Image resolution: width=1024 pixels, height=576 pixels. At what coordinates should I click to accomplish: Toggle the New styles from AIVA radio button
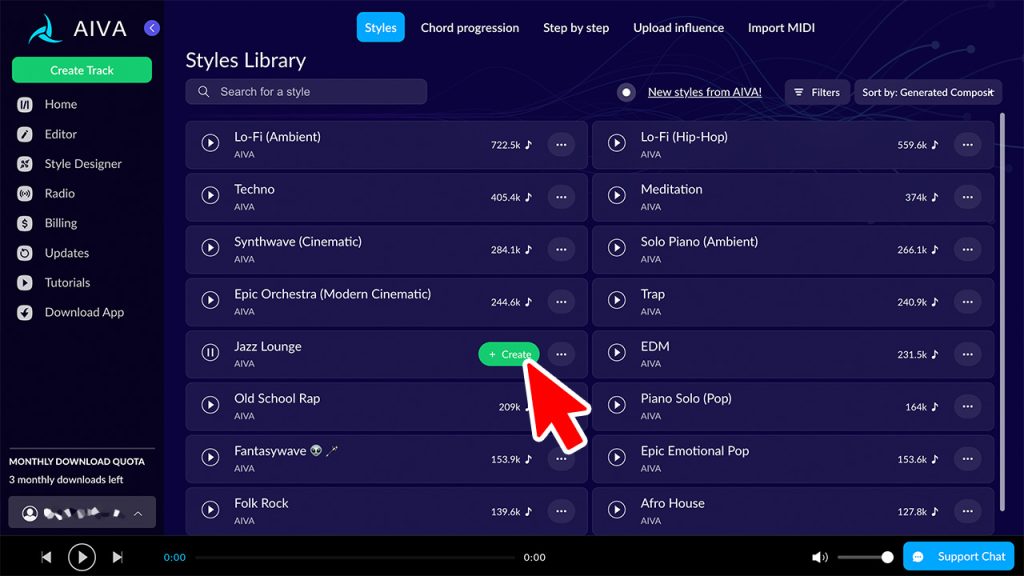tap(626, 93)
